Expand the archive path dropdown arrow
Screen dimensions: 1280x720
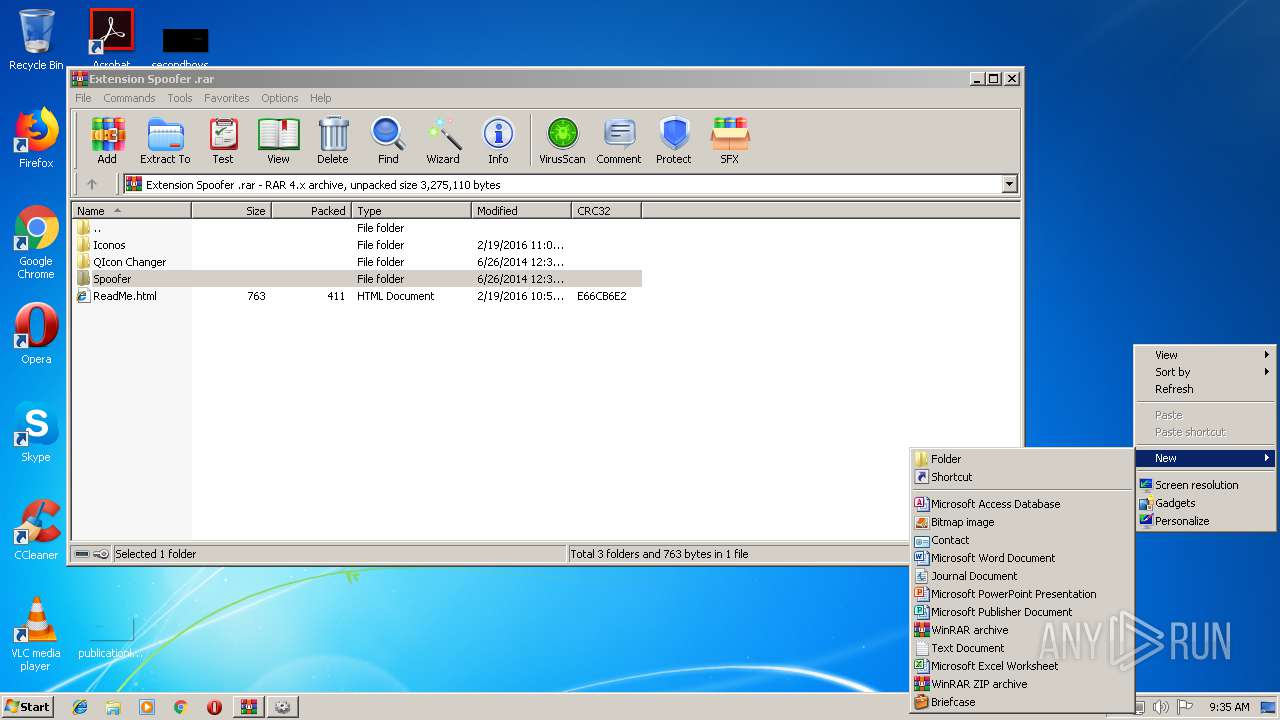[x=1009, y=184]
